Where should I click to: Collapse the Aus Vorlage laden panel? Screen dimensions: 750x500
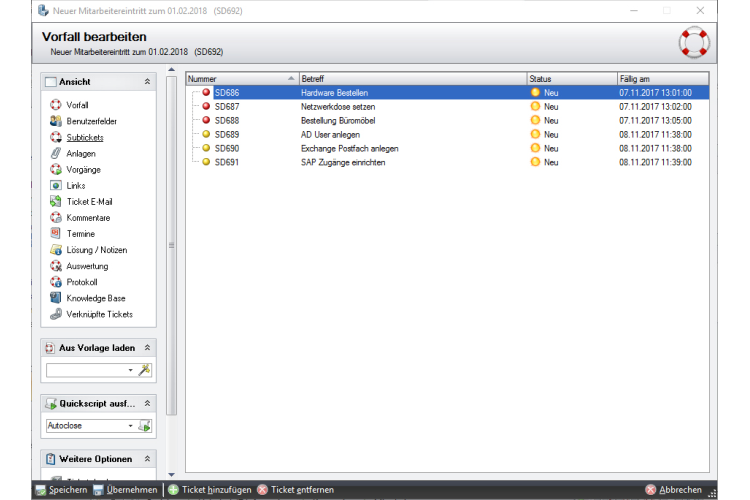pos(148,347)
